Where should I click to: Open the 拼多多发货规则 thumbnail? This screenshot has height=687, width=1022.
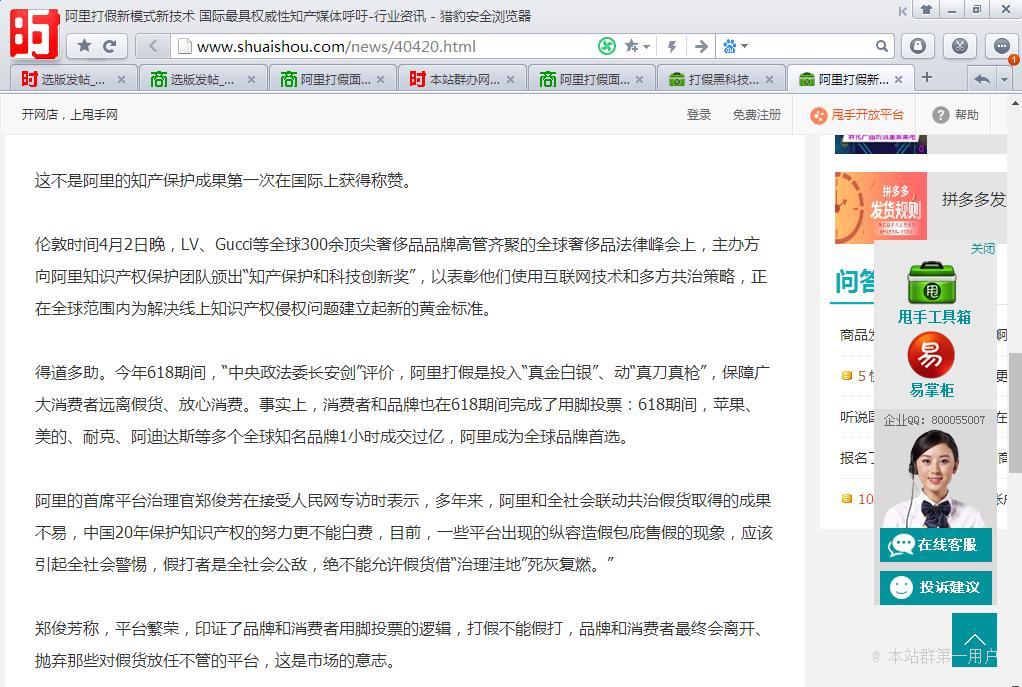pyautogui.click(x=881, y=207)
